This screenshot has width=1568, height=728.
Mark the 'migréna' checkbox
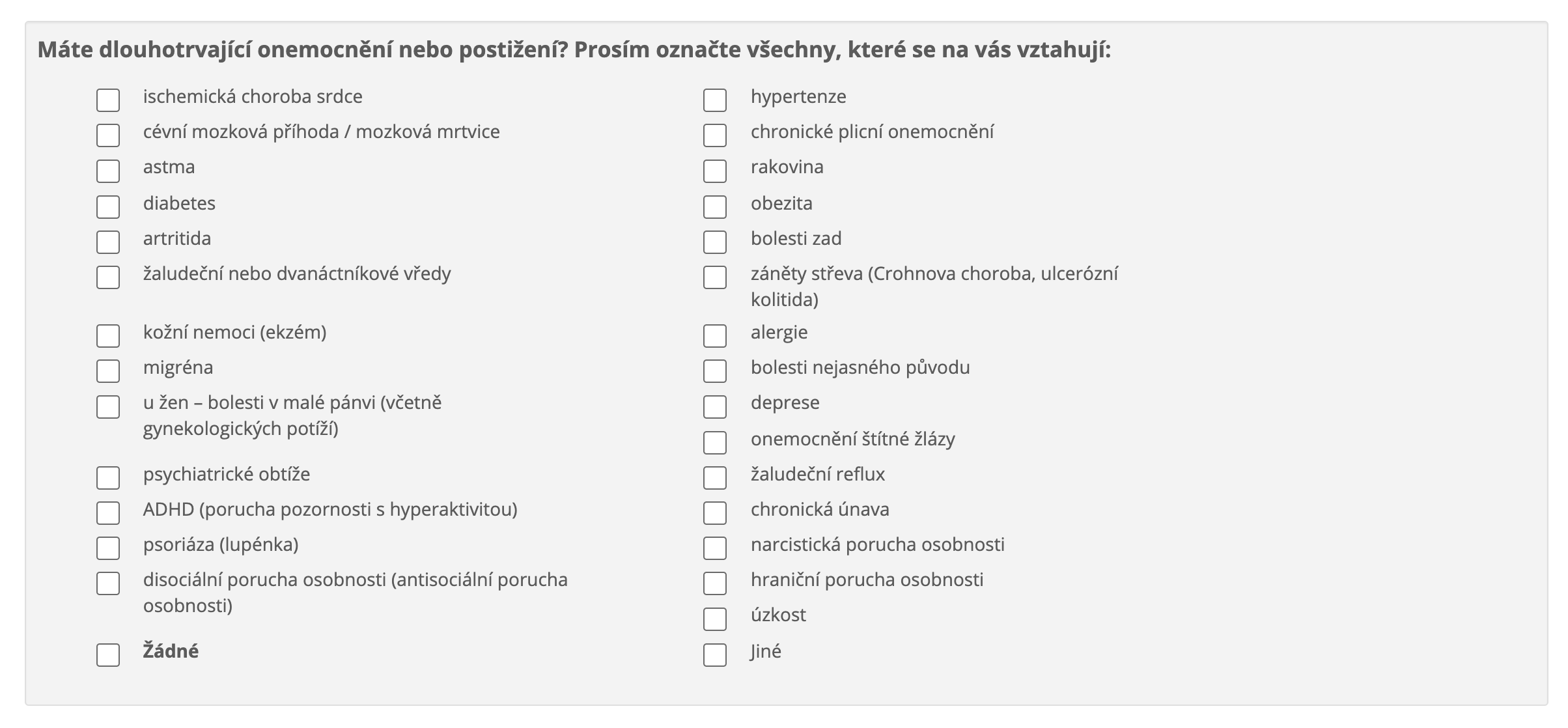coord(108,371)
